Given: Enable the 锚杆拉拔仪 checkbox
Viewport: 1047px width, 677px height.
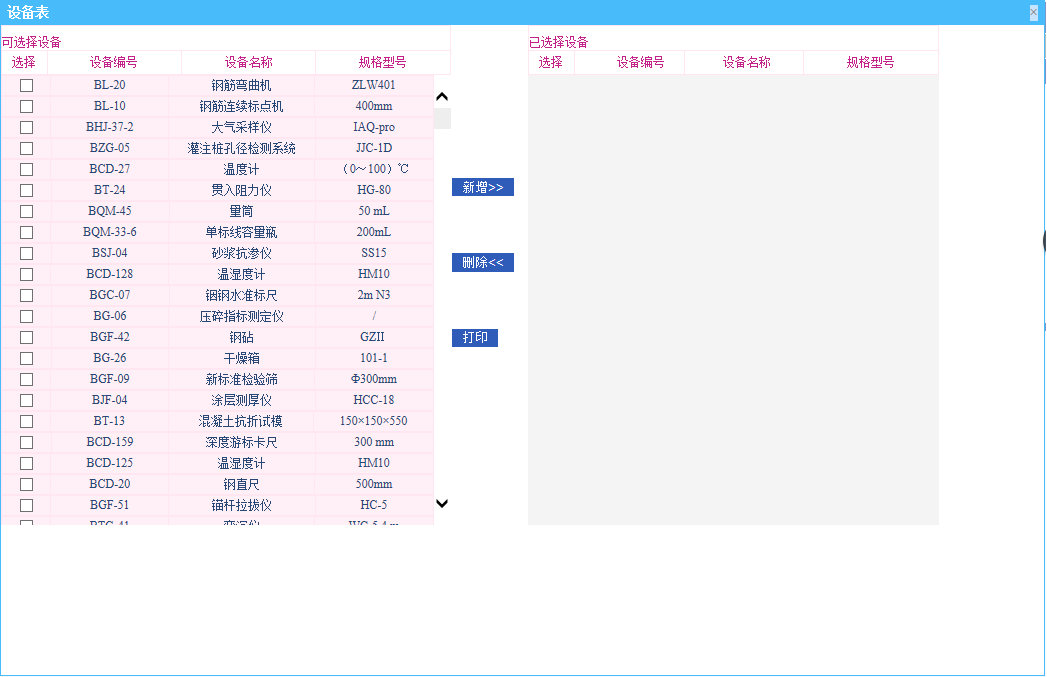Looking at the screenshot, I should coord(25,504).
